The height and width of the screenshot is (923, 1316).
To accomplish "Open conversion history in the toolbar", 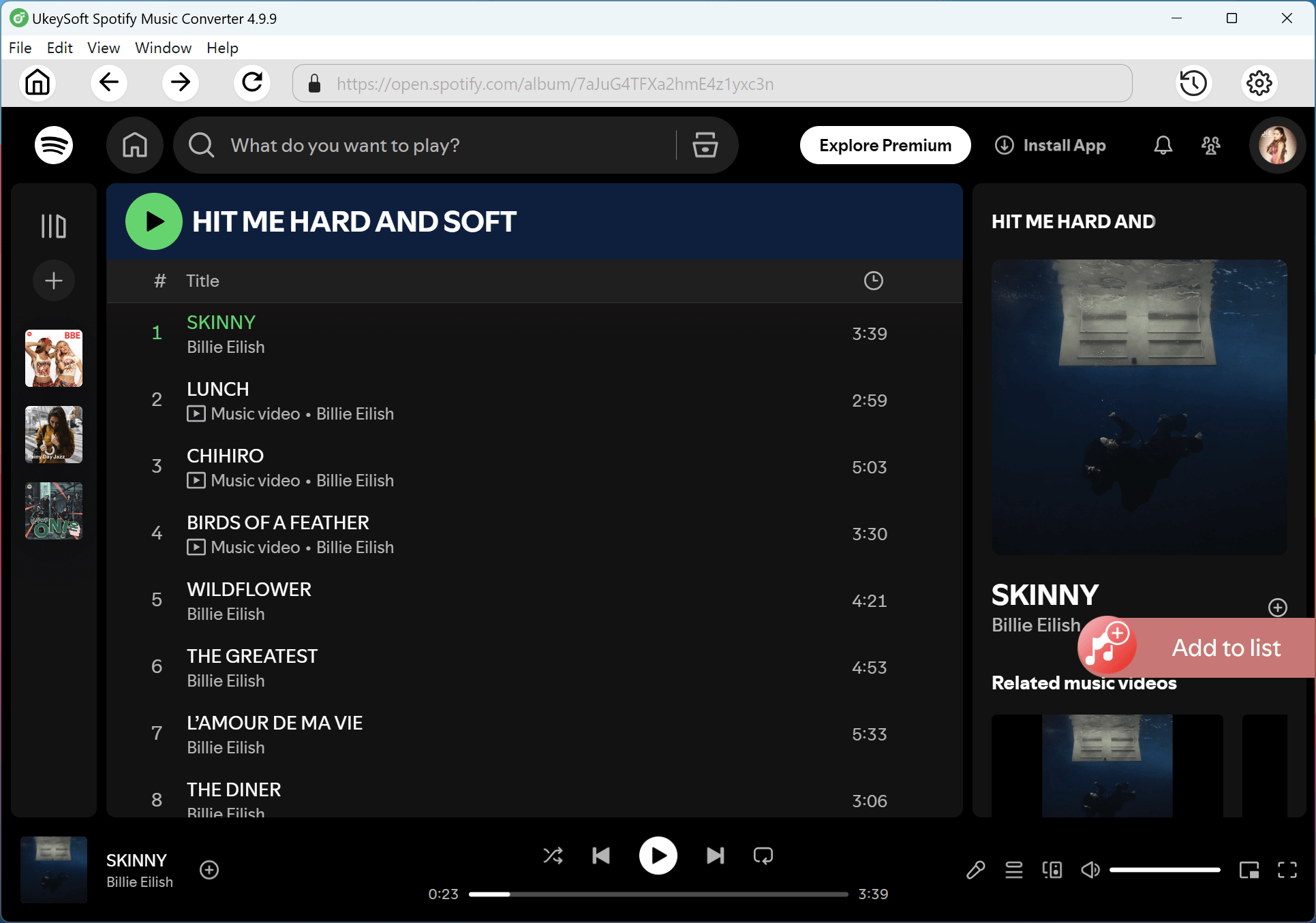I will [x=1193, y=82].
